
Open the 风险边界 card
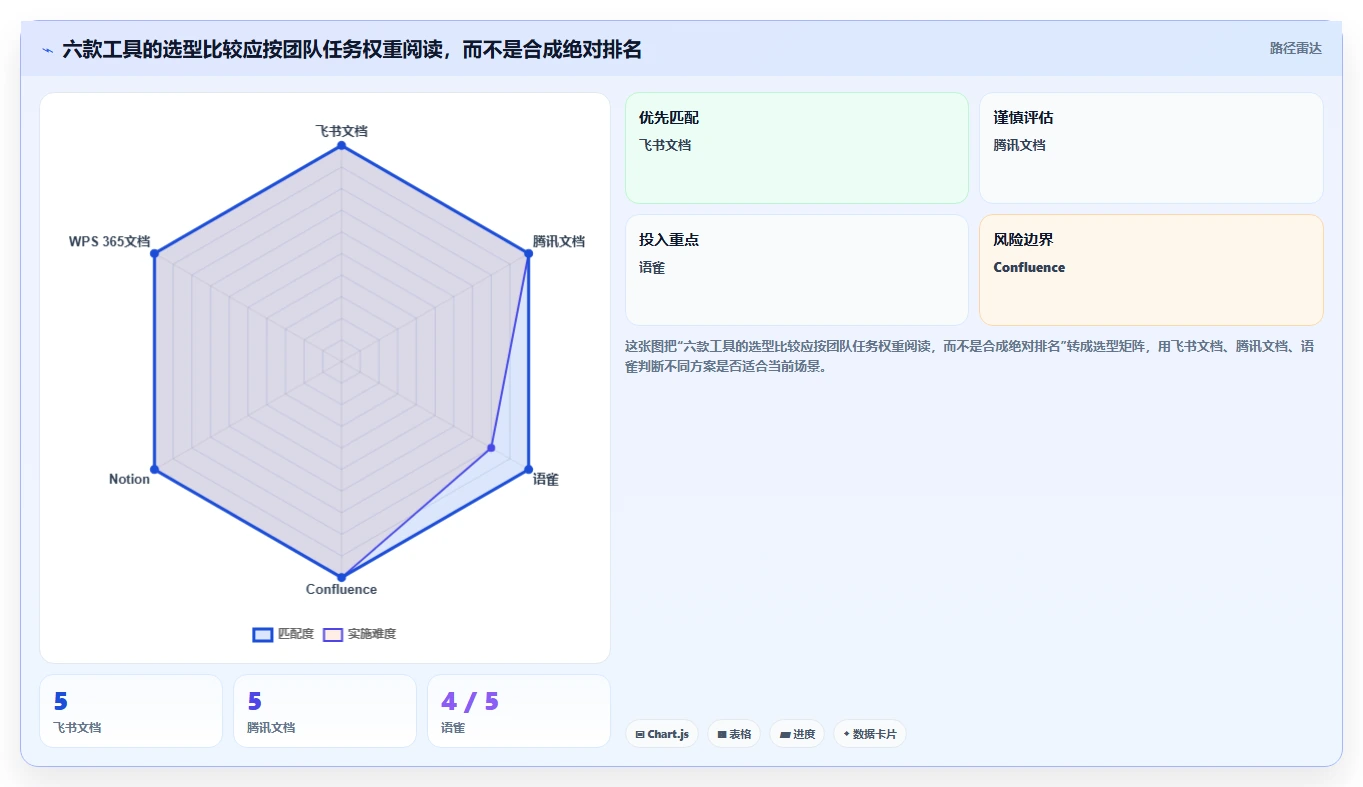coord(1151,270)
